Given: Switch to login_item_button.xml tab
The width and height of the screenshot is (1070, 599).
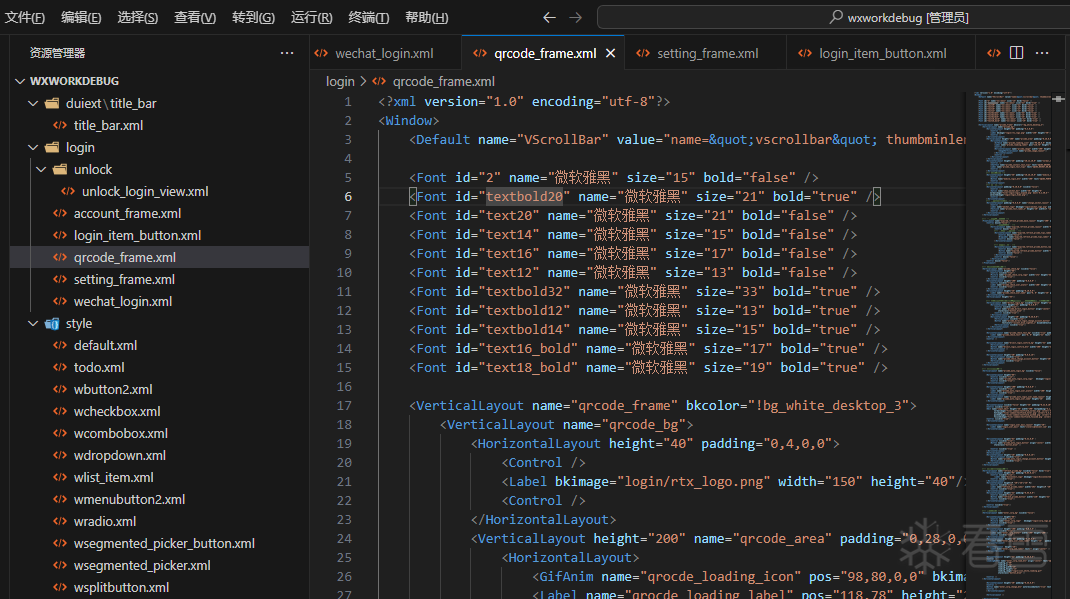Looking at the screenshot, I should pos(882,53).
